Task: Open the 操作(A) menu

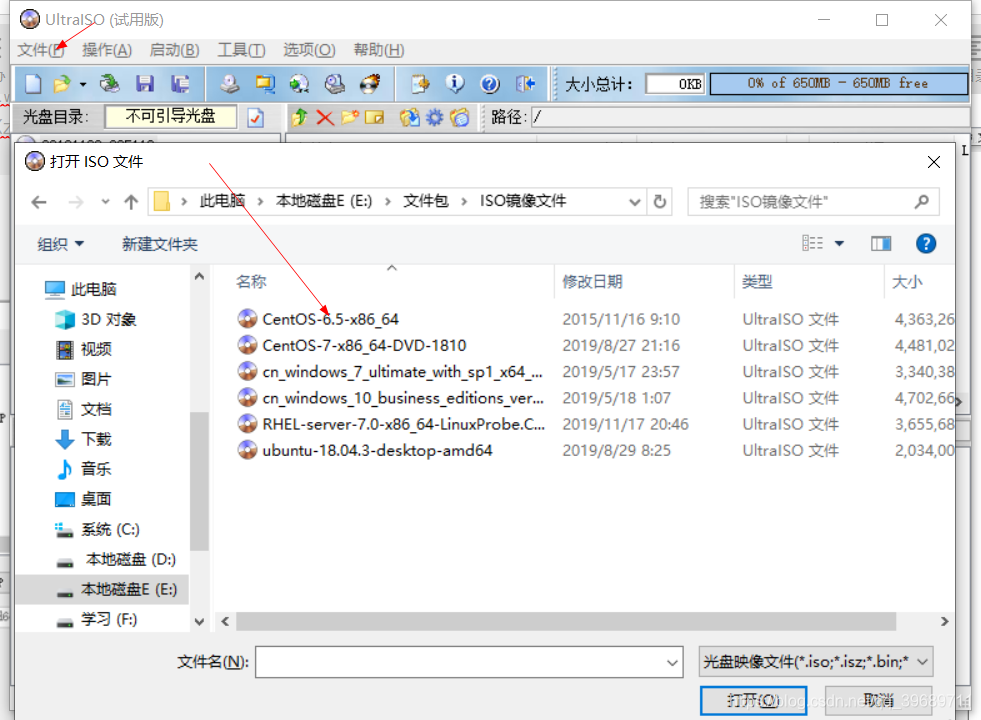Action: click(107, 50)
